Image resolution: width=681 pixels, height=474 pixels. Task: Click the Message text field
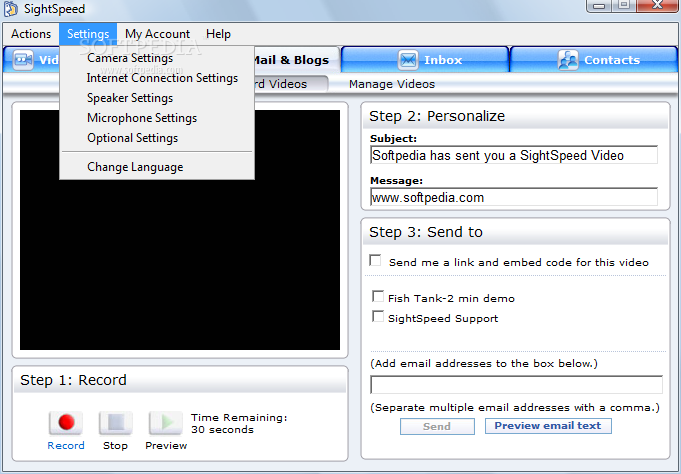514,197
